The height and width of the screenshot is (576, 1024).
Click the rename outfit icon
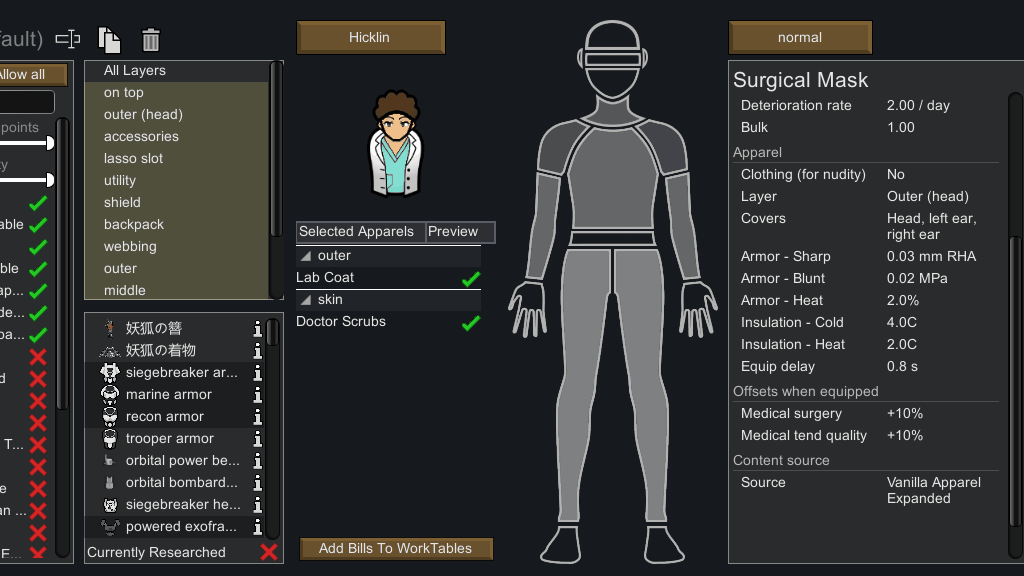tap(68, 39)
